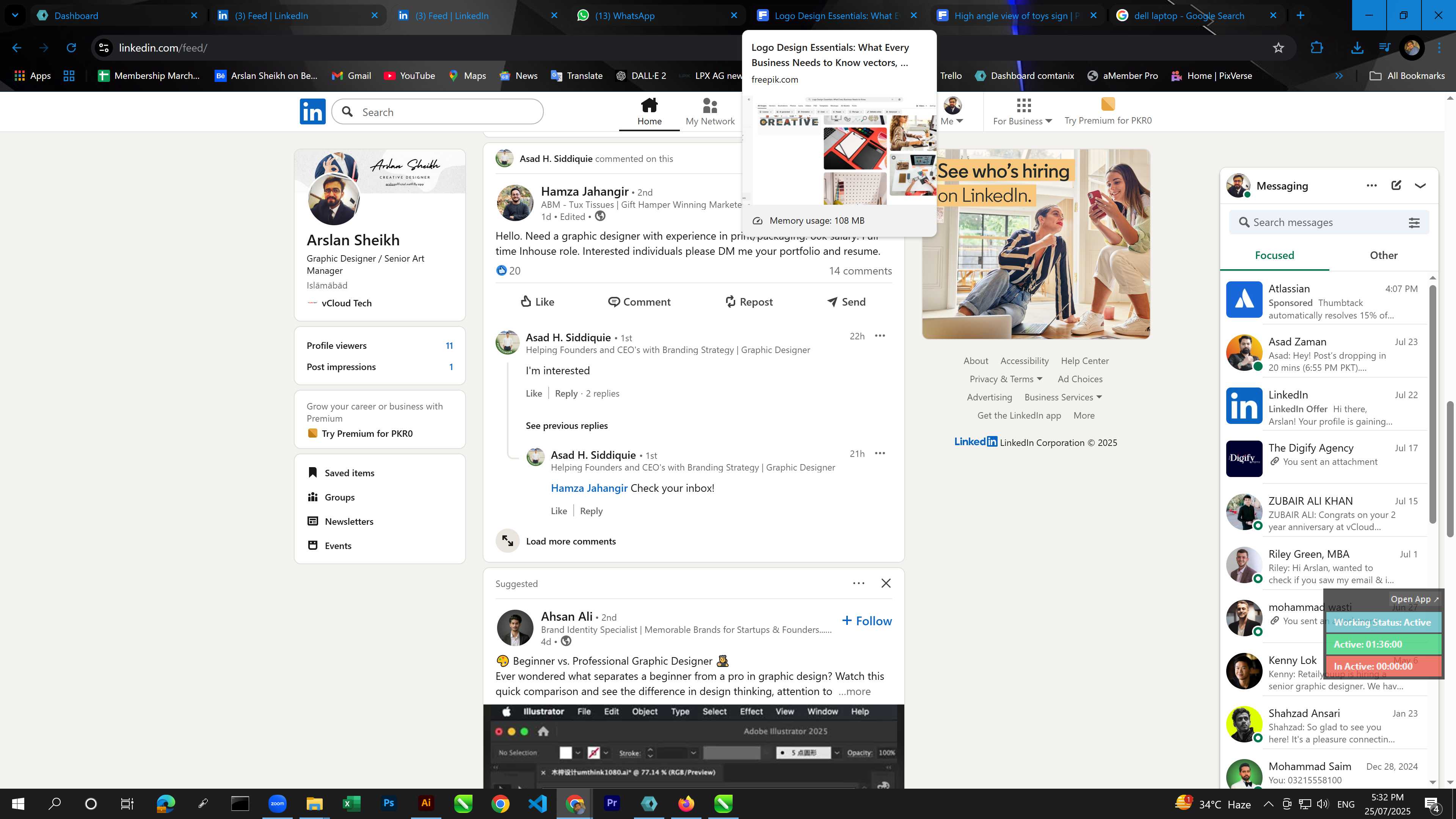Open the tab search dropdown arrow
The width and height of the screenshot is (1456, 819).
pos(15,16)
